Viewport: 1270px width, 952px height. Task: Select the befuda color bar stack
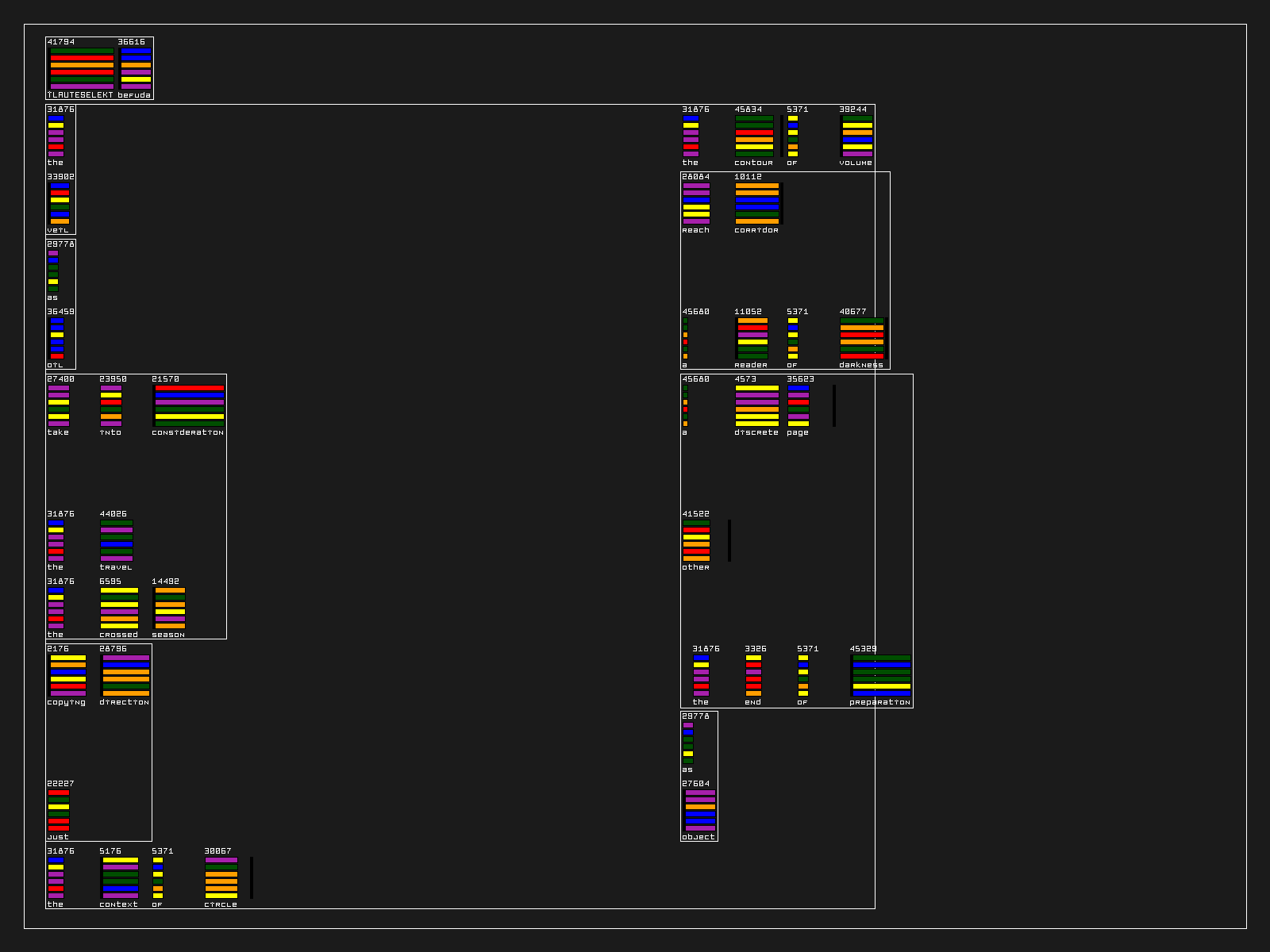[136, 68]
